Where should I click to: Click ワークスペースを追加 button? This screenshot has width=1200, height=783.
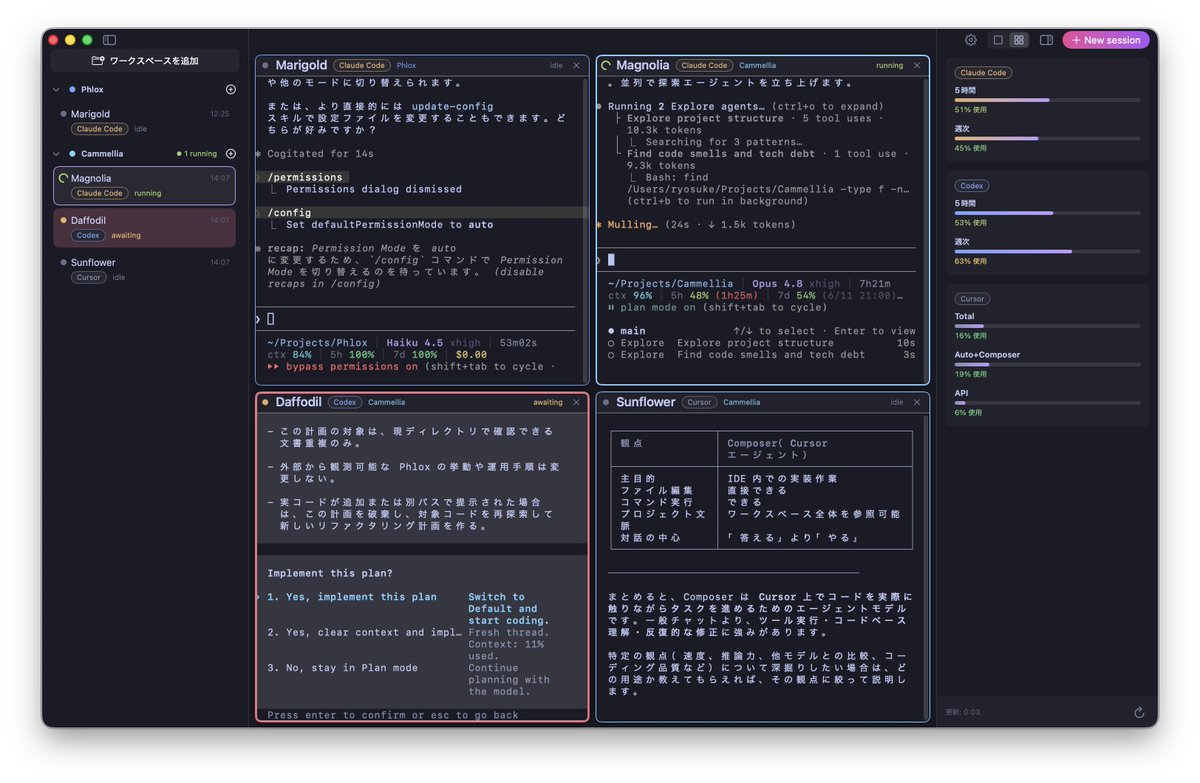[x=145, y=61]
